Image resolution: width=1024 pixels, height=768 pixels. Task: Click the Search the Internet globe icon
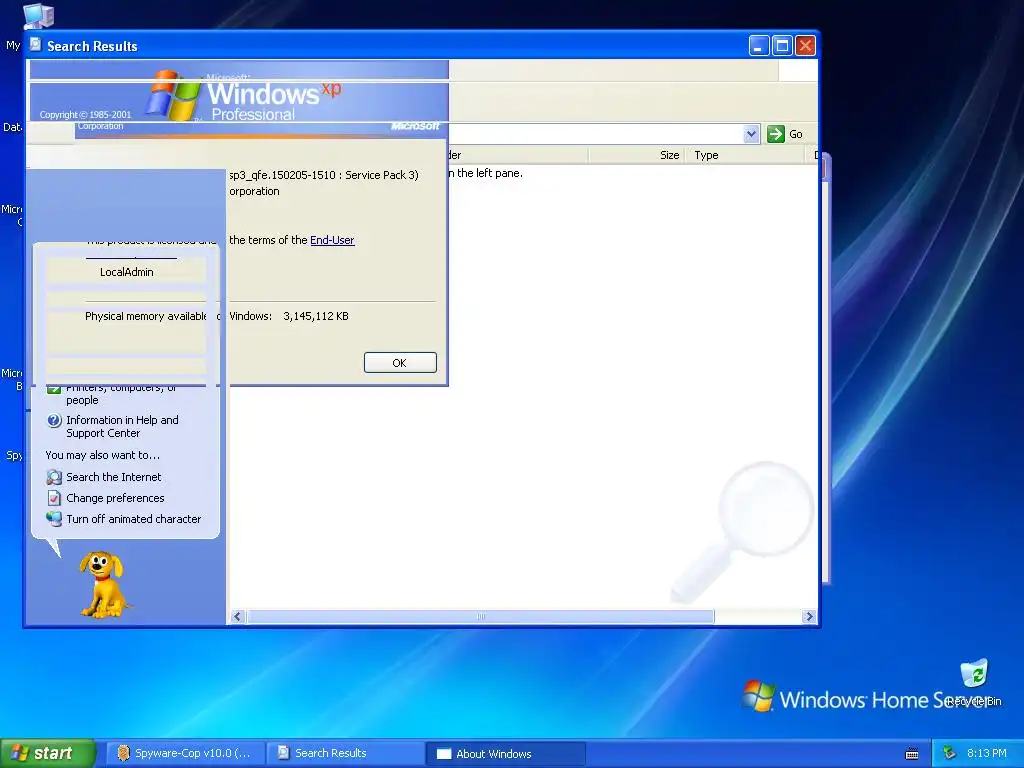54,477
